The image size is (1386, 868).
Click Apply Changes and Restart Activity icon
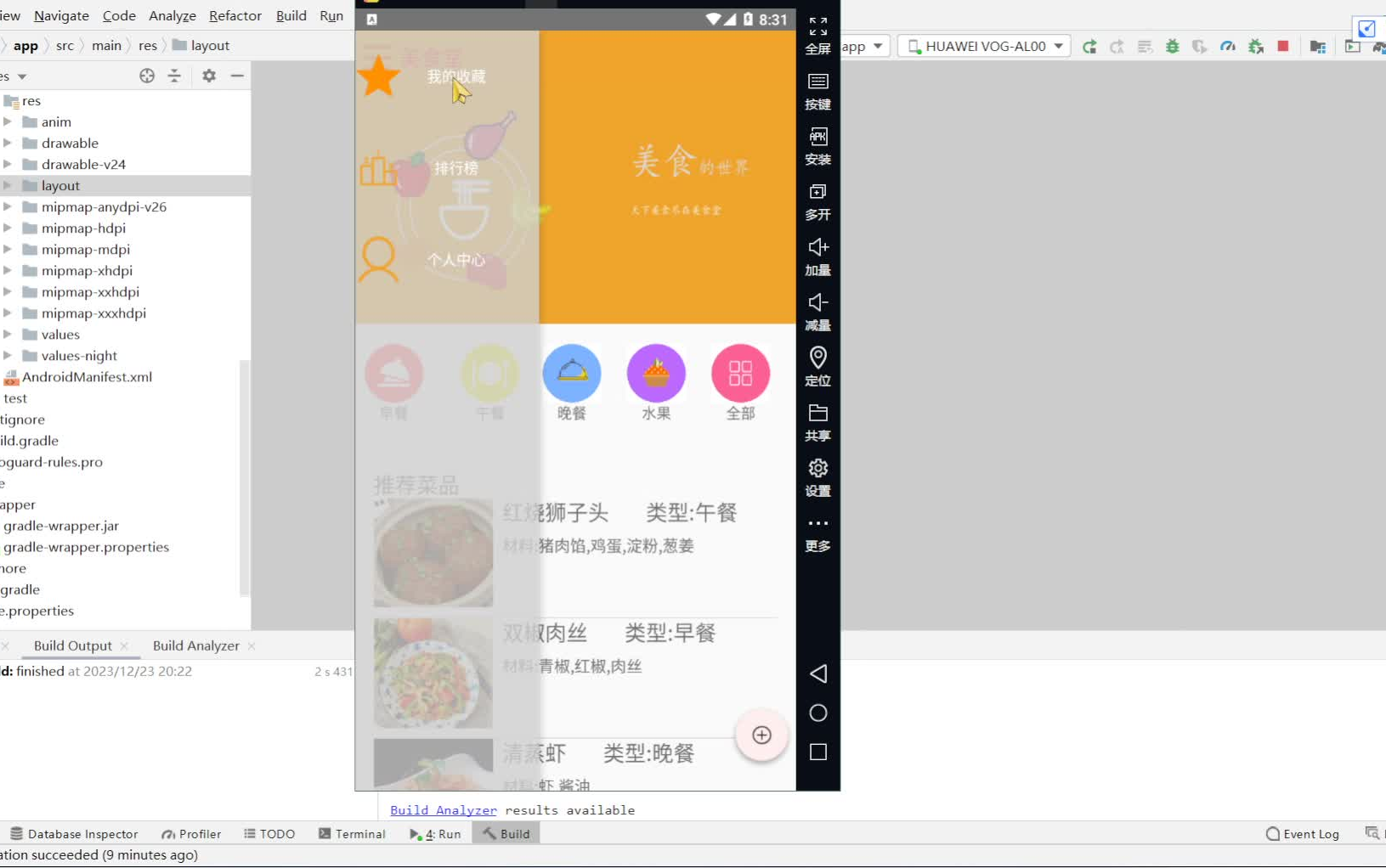[1117, 47]
